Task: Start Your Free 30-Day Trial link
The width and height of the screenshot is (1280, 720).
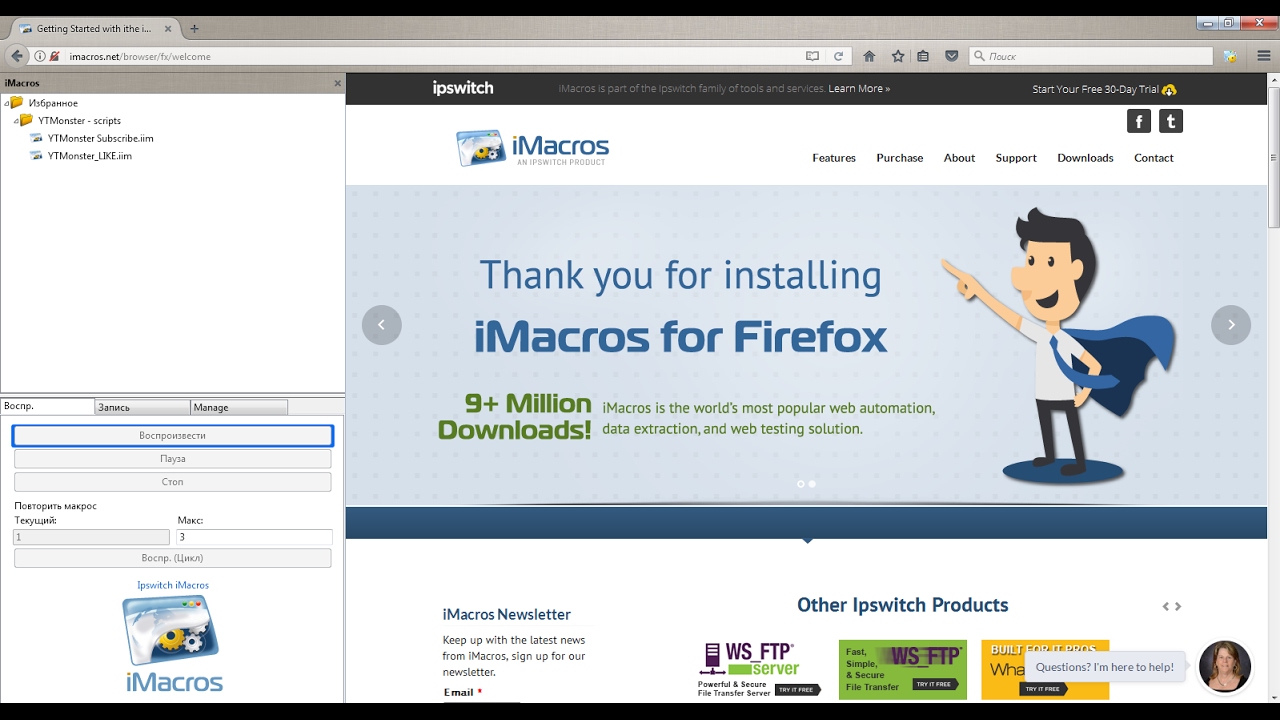Action: point(1104,89)
